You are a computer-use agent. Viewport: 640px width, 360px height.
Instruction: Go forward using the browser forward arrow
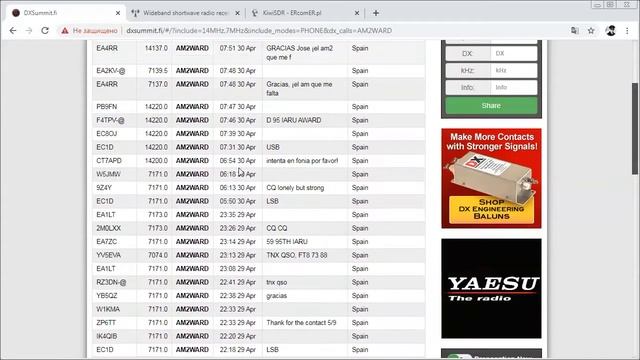click(x=29, y=31)
